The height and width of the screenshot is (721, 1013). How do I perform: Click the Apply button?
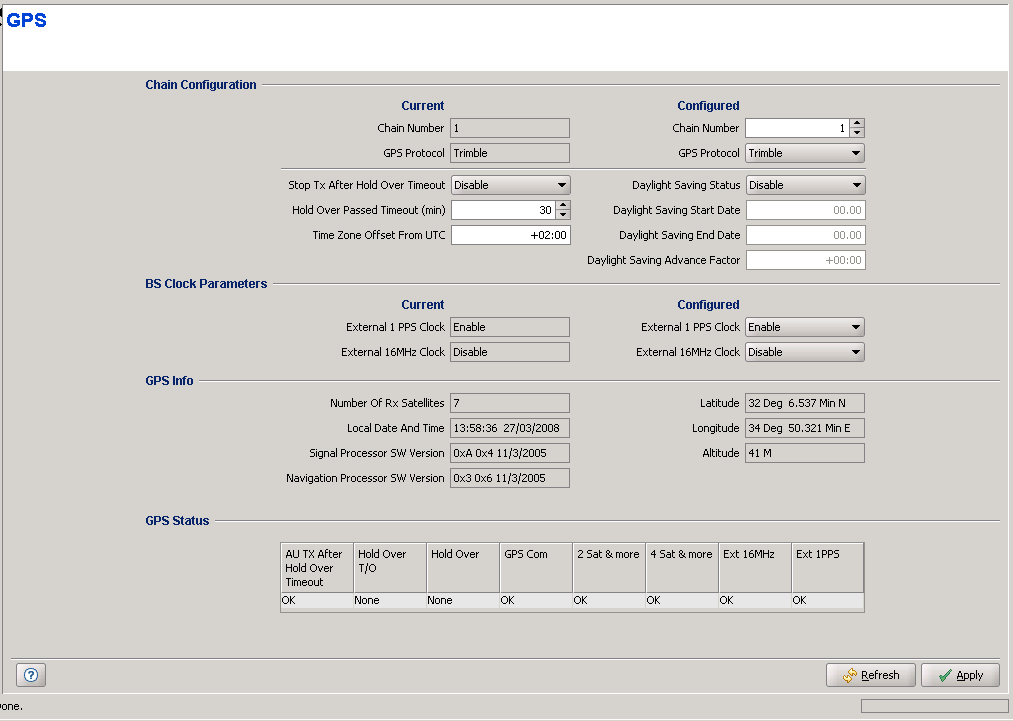point(959,675)
